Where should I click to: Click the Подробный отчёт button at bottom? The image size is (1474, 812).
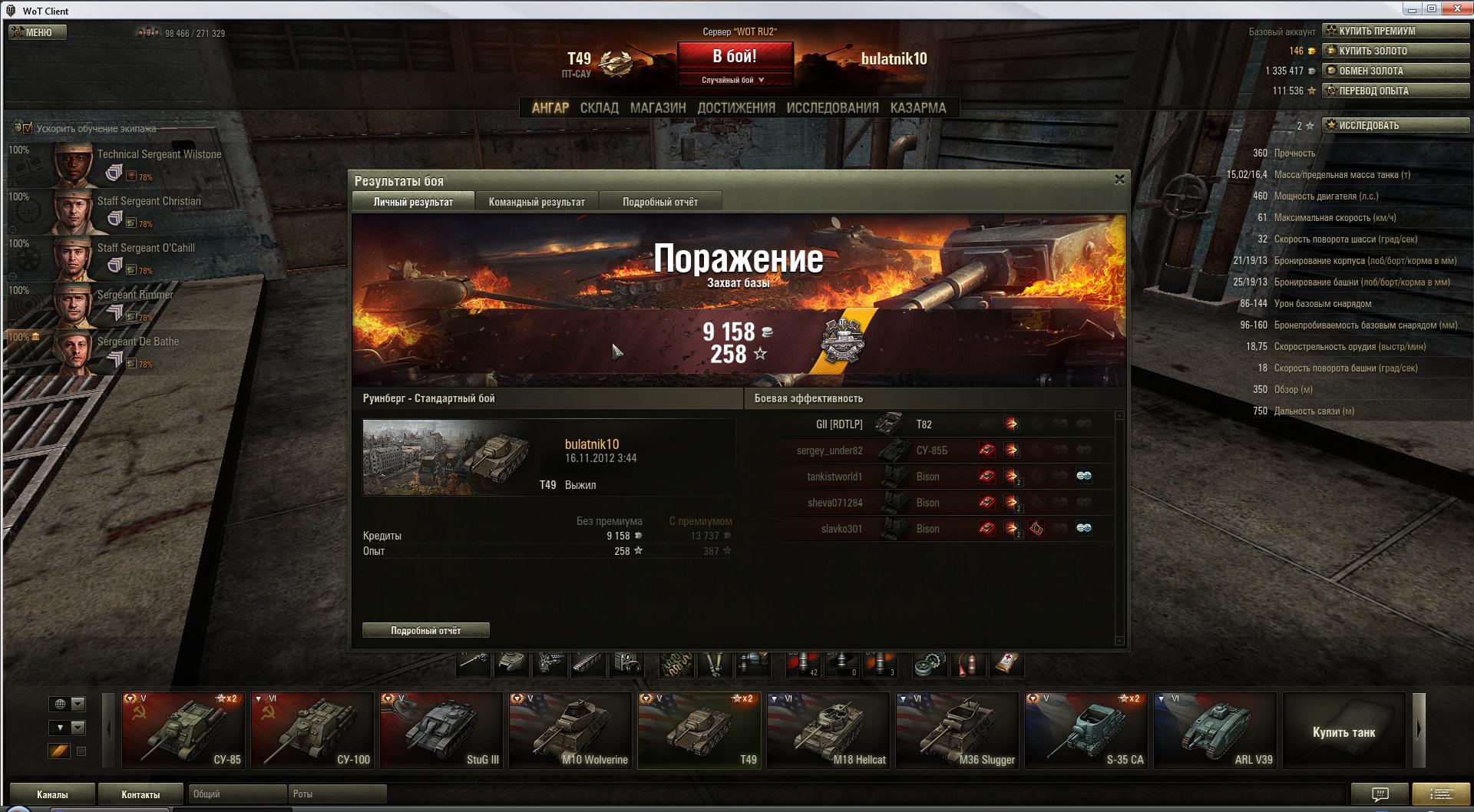point(425,630)
